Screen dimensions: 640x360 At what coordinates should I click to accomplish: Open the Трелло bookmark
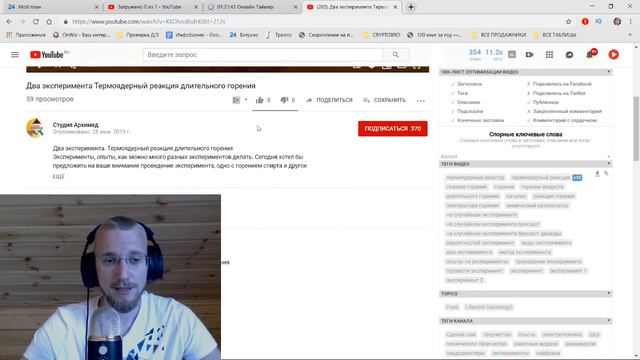(279, 35)
